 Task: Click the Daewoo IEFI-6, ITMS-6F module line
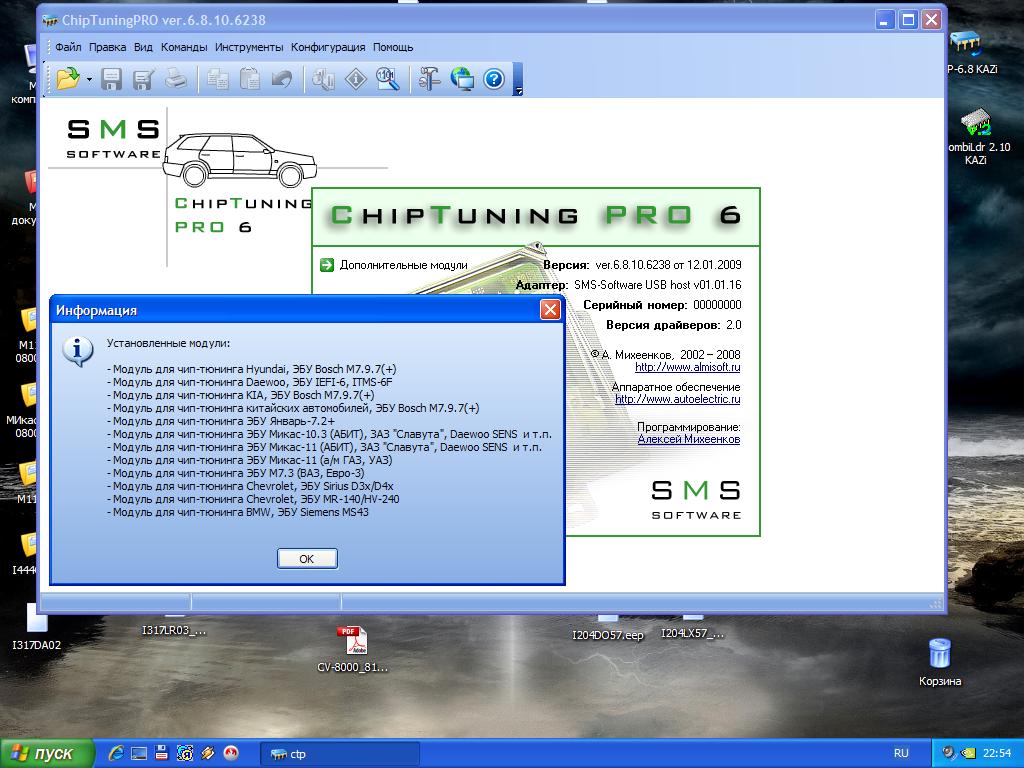pos(249,382)
